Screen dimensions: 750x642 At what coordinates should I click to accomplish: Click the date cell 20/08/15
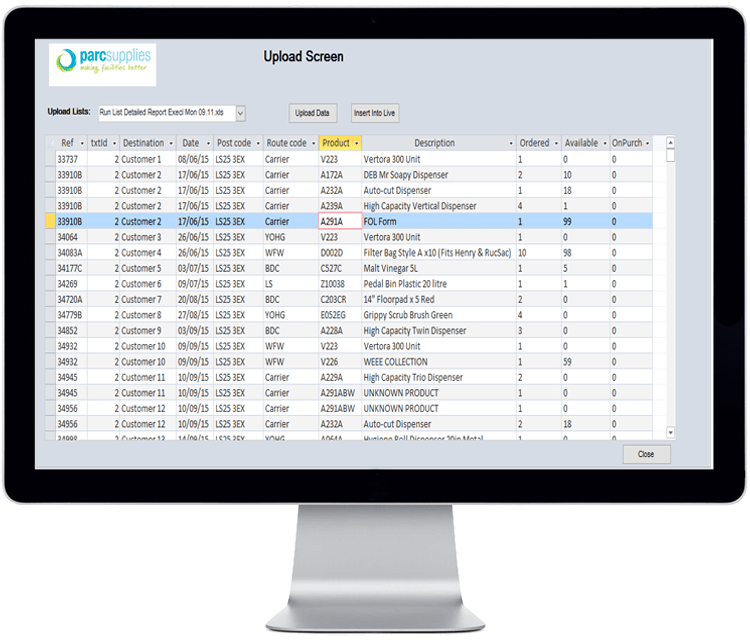click(194, 299)
